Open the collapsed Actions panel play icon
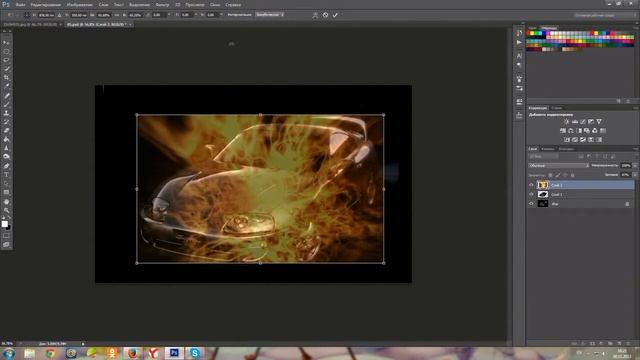640x360 pixels. [x=519, y=42]
